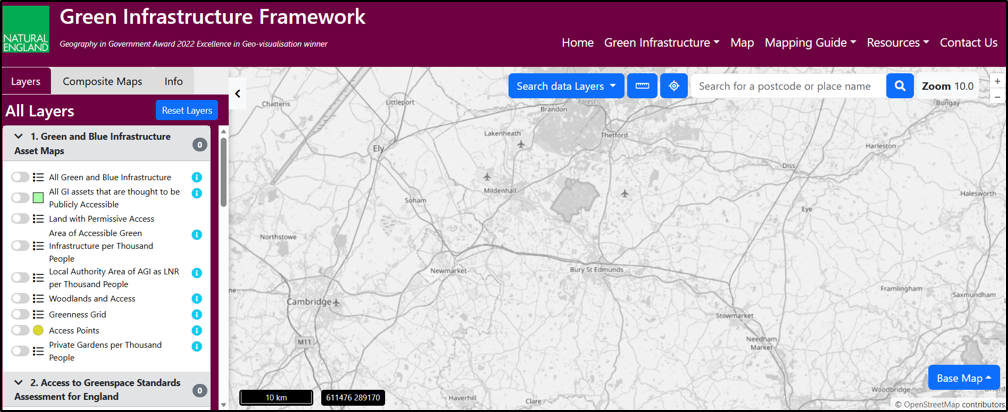Open info for Area of Accessible Green Infrastructure
1008x412 pixels.
197,235
